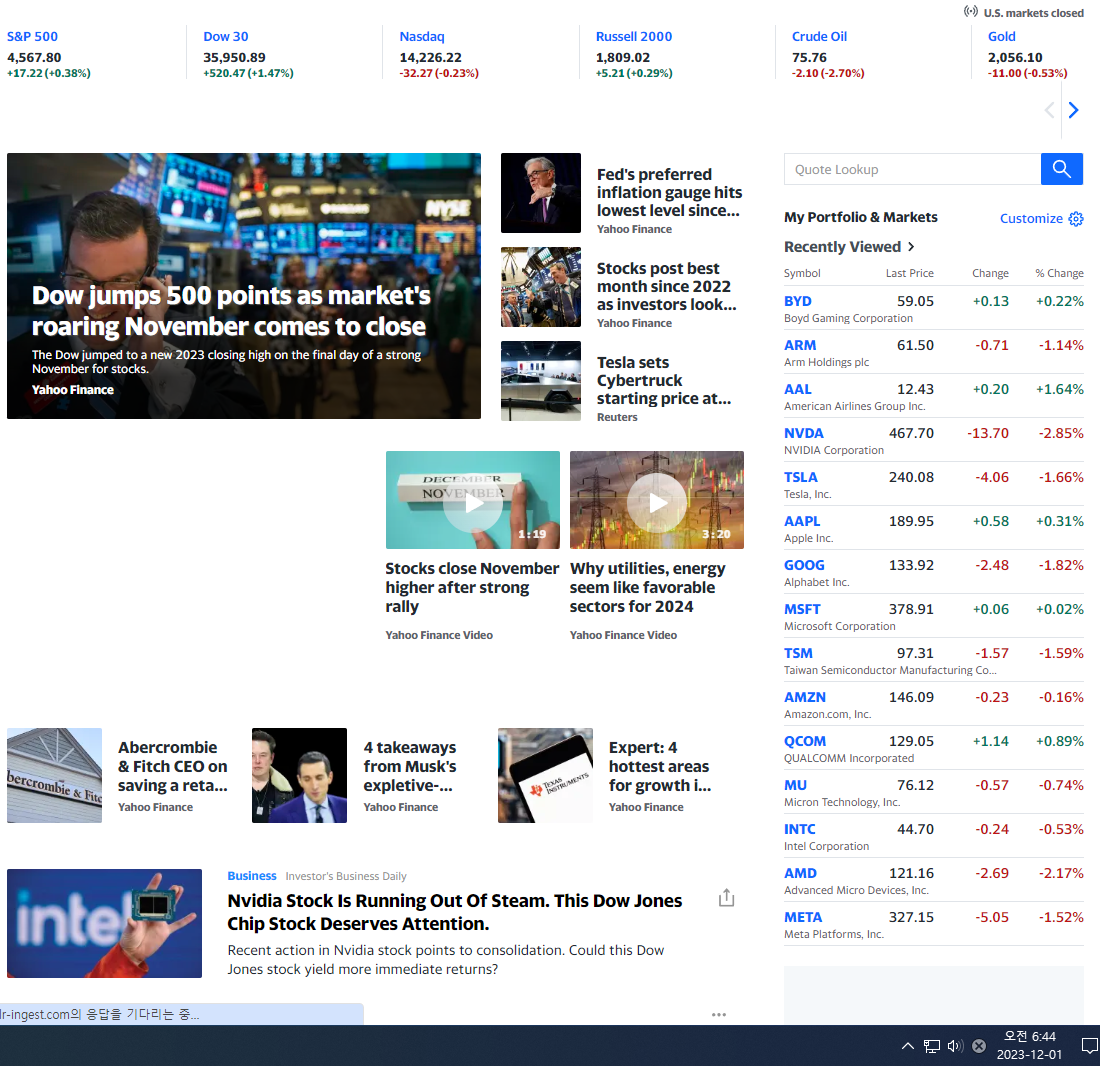Open the network status tray icon

click(932, 1046)
